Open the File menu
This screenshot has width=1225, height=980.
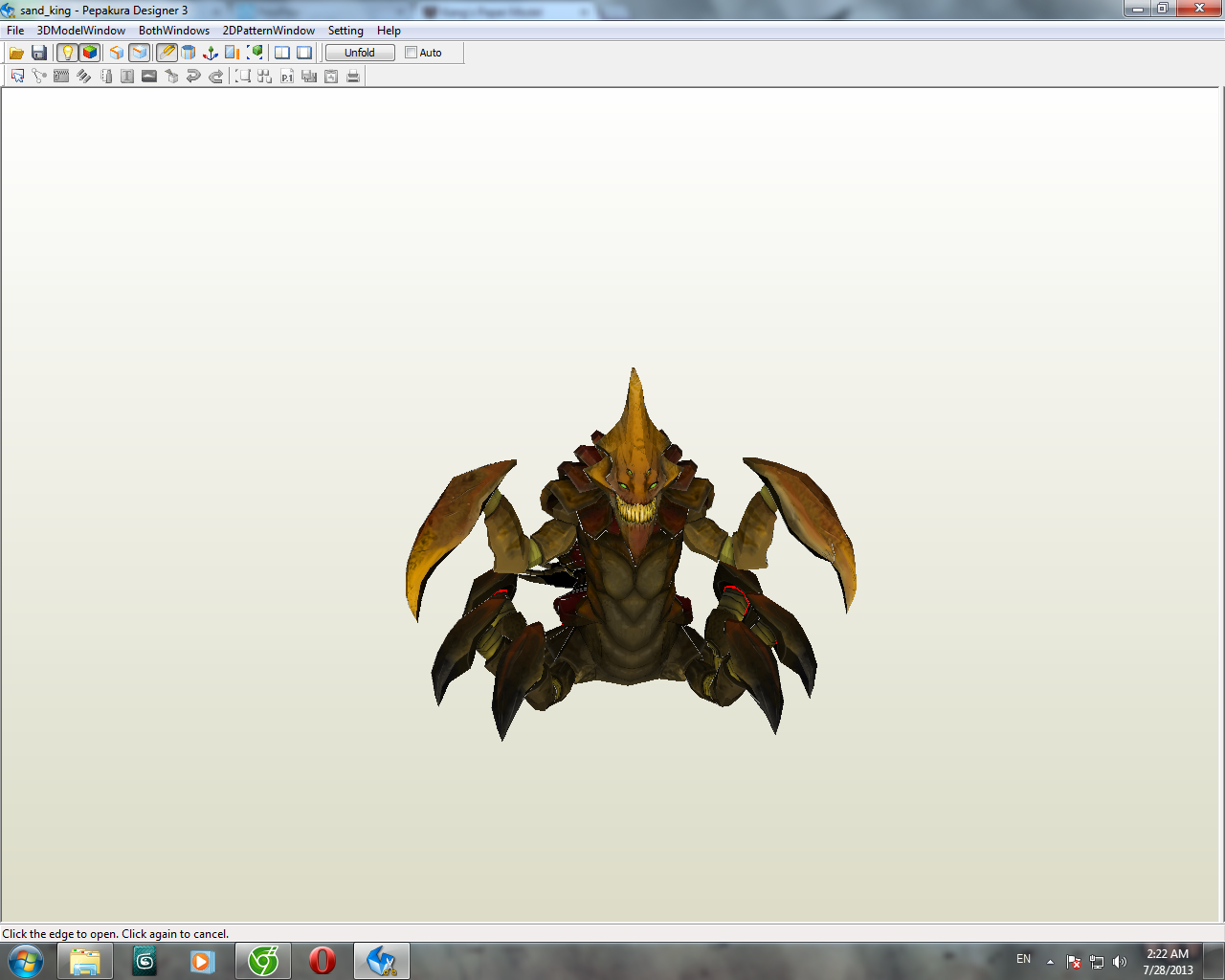coord(15,31)
